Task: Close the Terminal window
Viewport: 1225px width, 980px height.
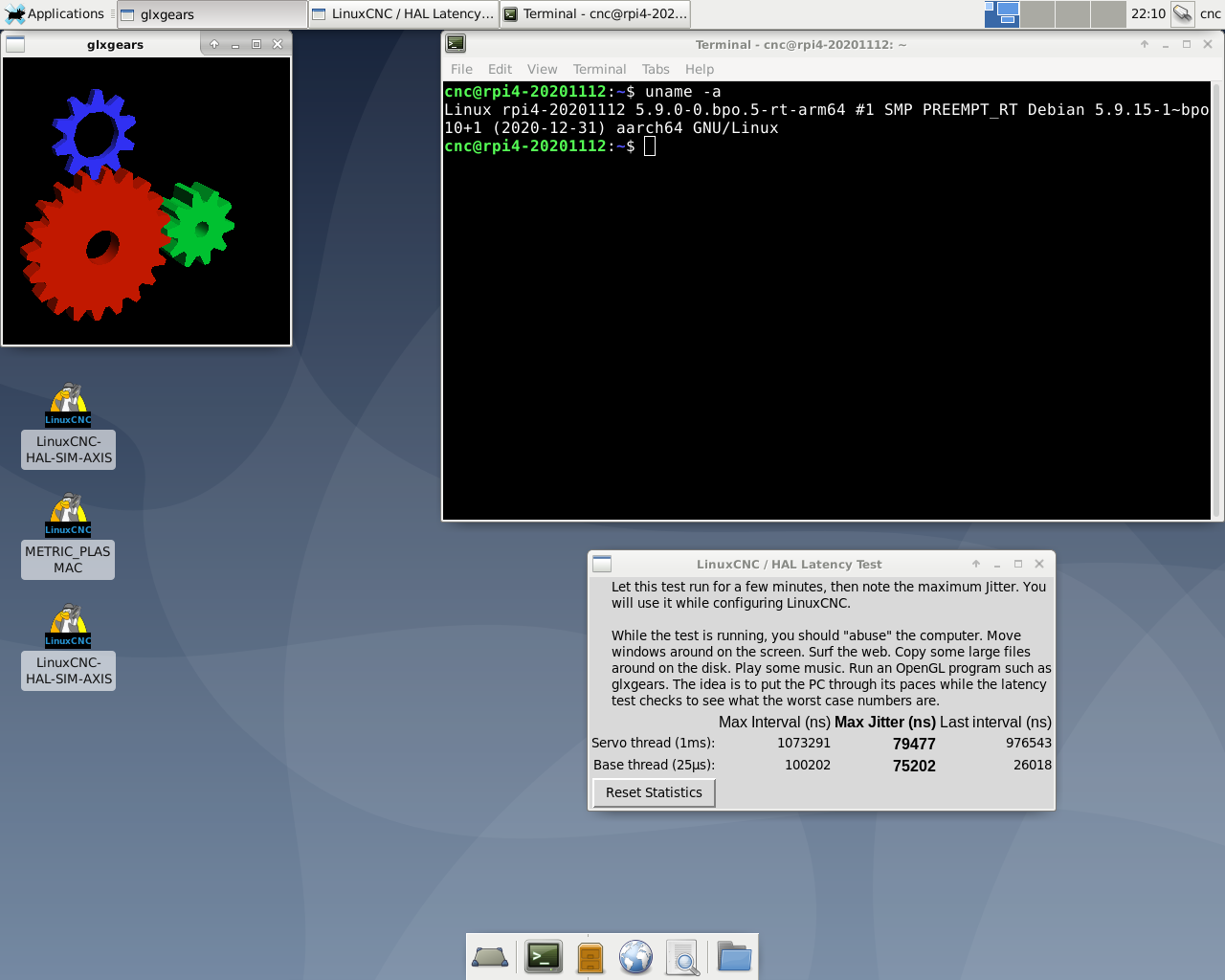Action: click(x=1208, y=44)
